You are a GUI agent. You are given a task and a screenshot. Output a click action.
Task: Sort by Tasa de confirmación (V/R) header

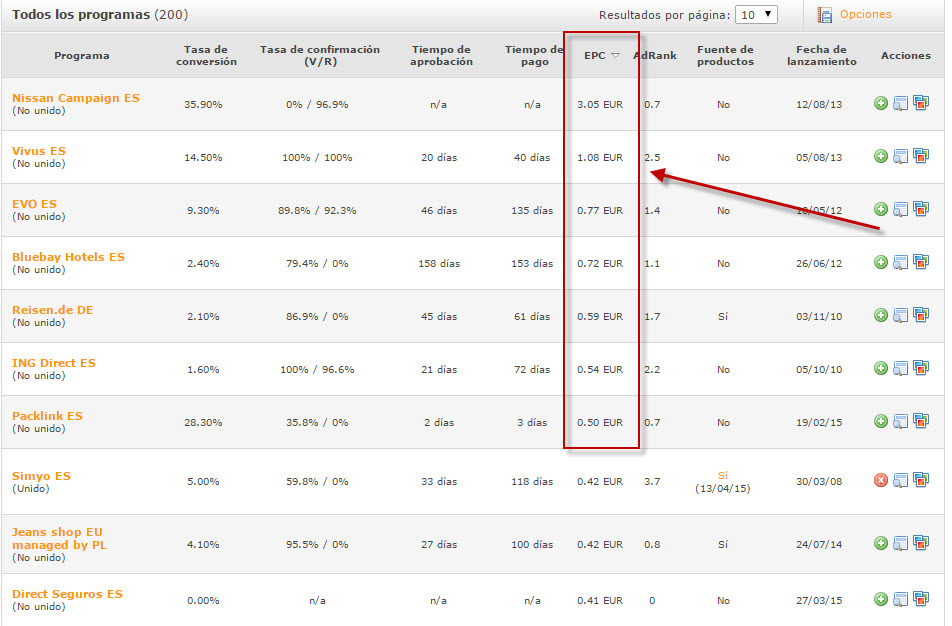pos(320,55)
